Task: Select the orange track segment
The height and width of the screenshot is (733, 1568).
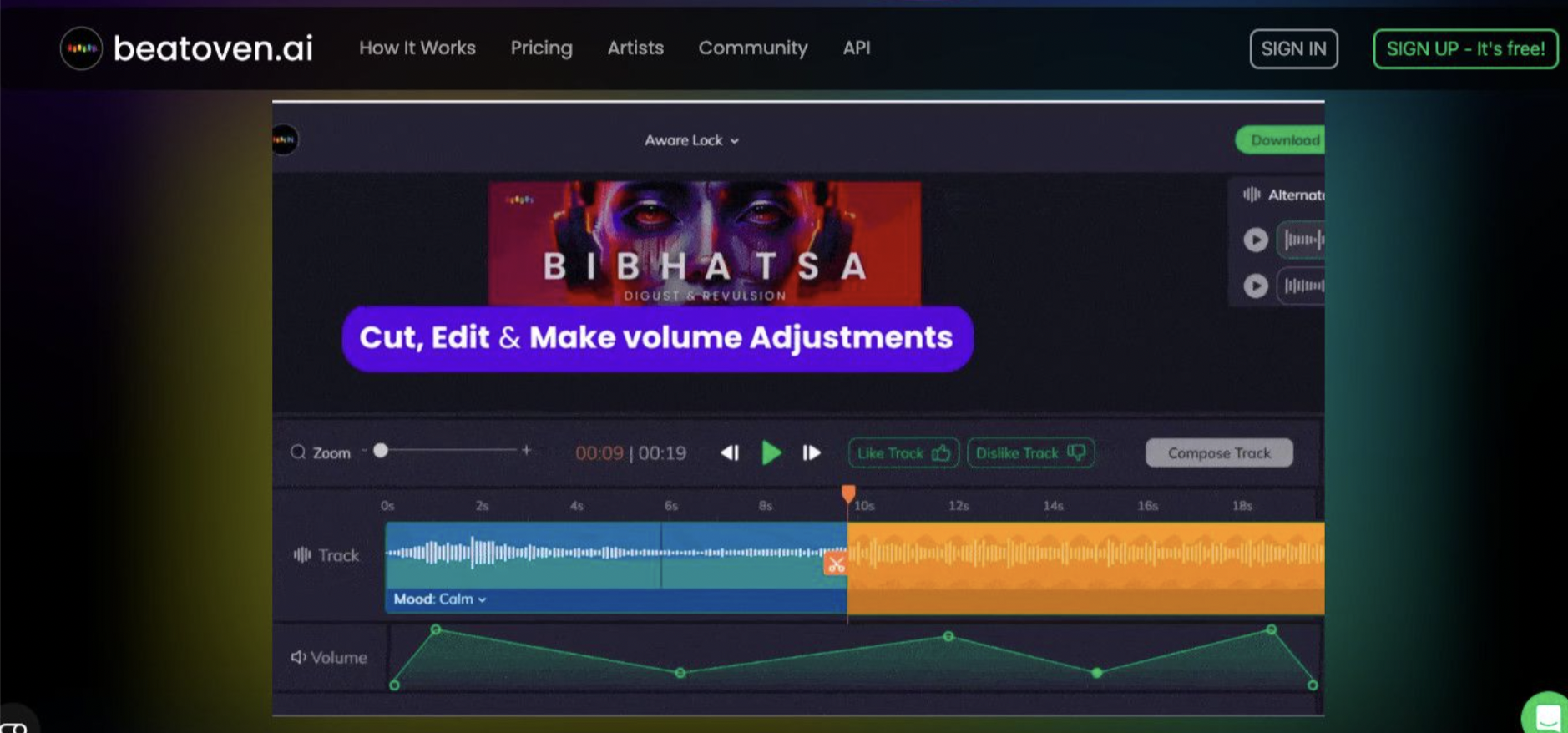Action: click(1085, 568)
